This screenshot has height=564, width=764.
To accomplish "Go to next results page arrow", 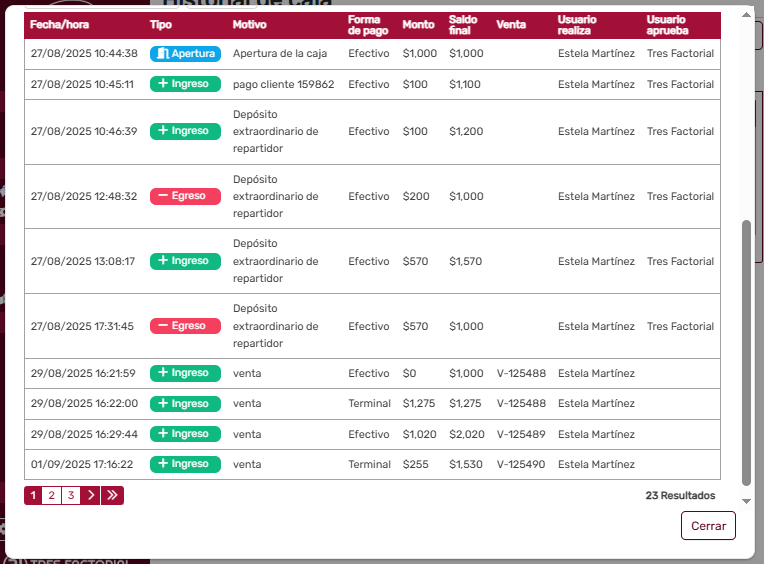I will (90, 495).
